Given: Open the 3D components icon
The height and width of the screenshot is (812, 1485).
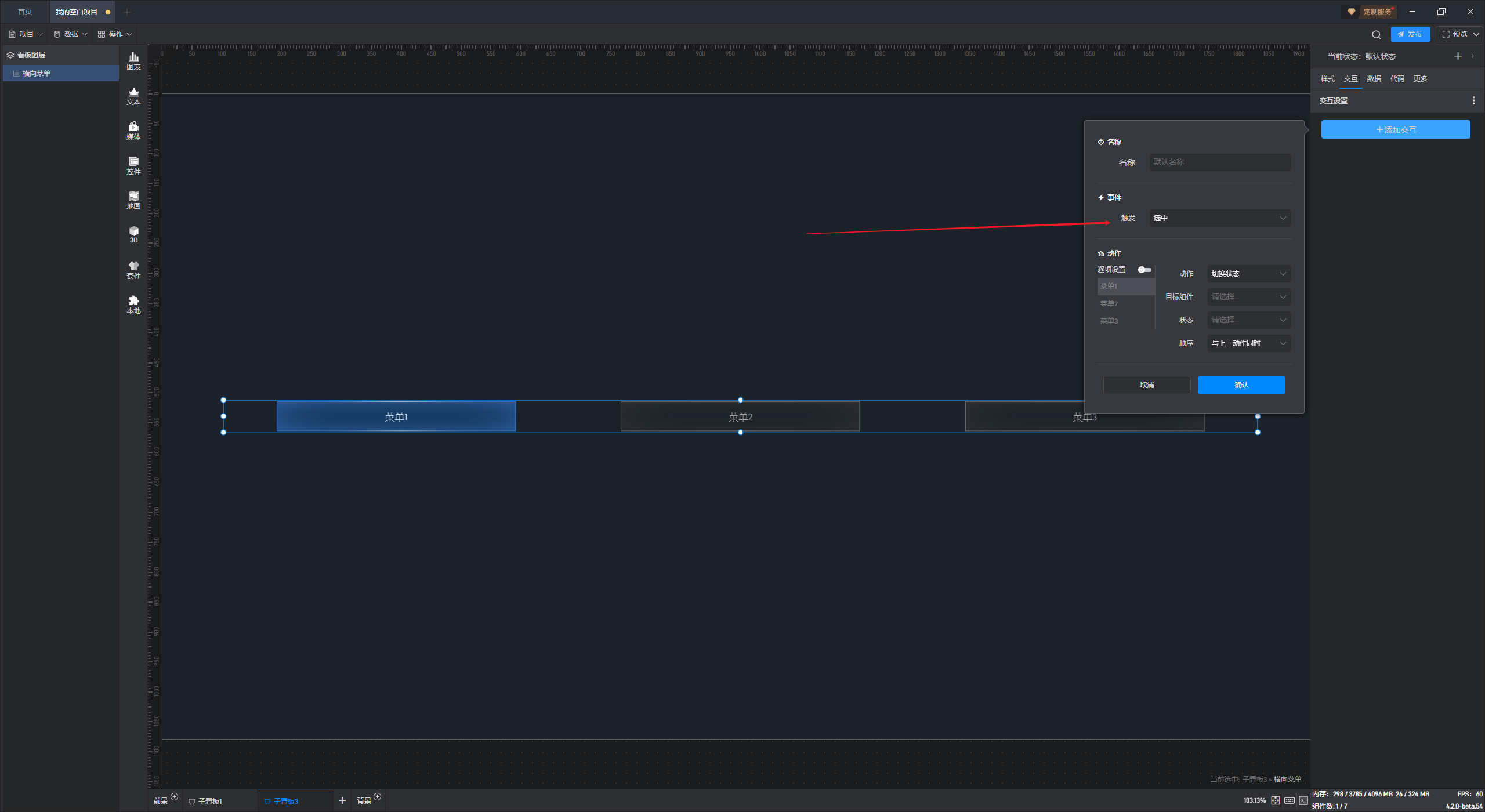Looking at the screenshot, I should [133, 234].
